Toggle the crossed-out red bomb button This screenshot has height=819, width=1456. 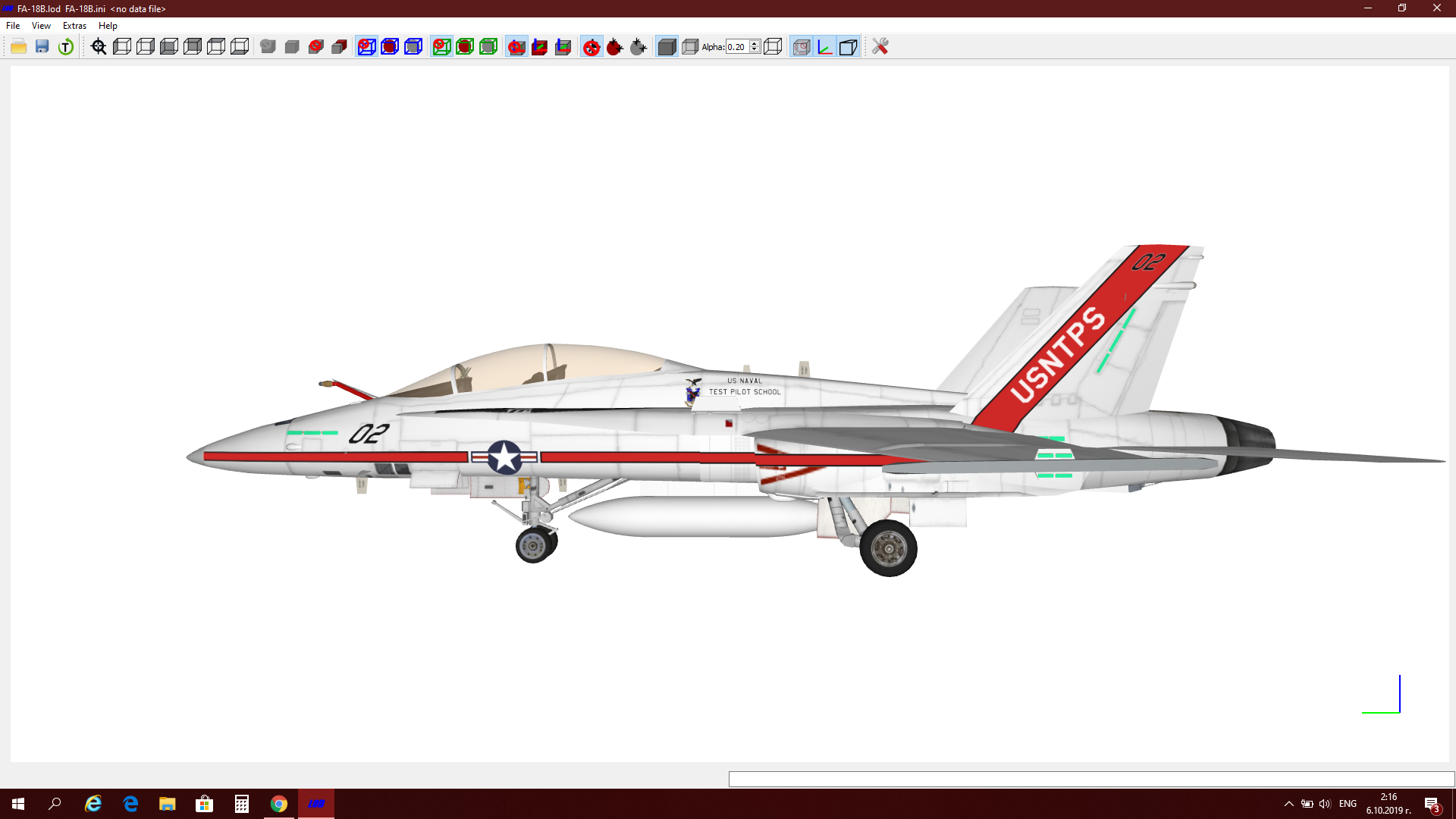point(591,47)
